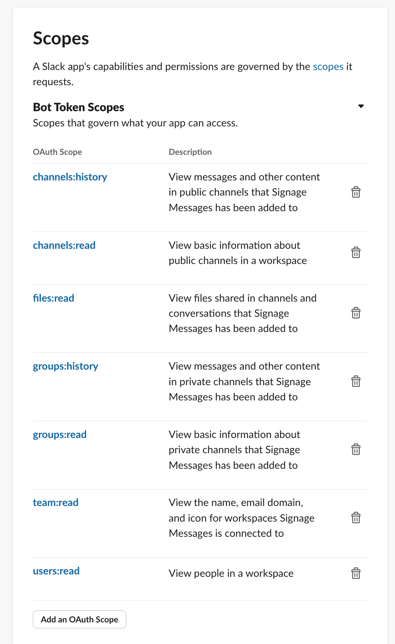Screen dimensions: 395x644
Task: Click the Description column header
Action: (190, 152)
